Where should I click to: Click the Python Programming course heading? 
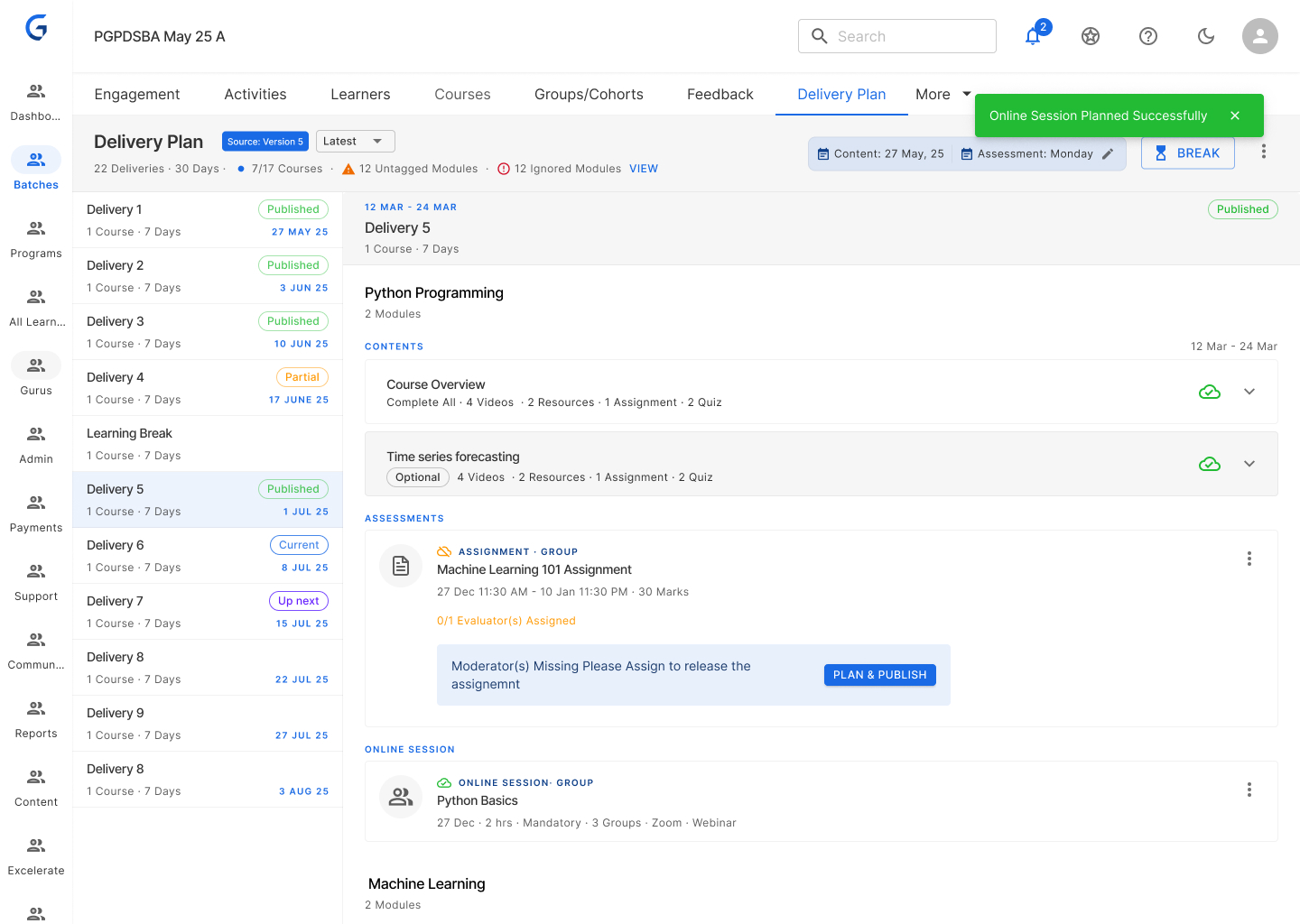tap(434, 292)
